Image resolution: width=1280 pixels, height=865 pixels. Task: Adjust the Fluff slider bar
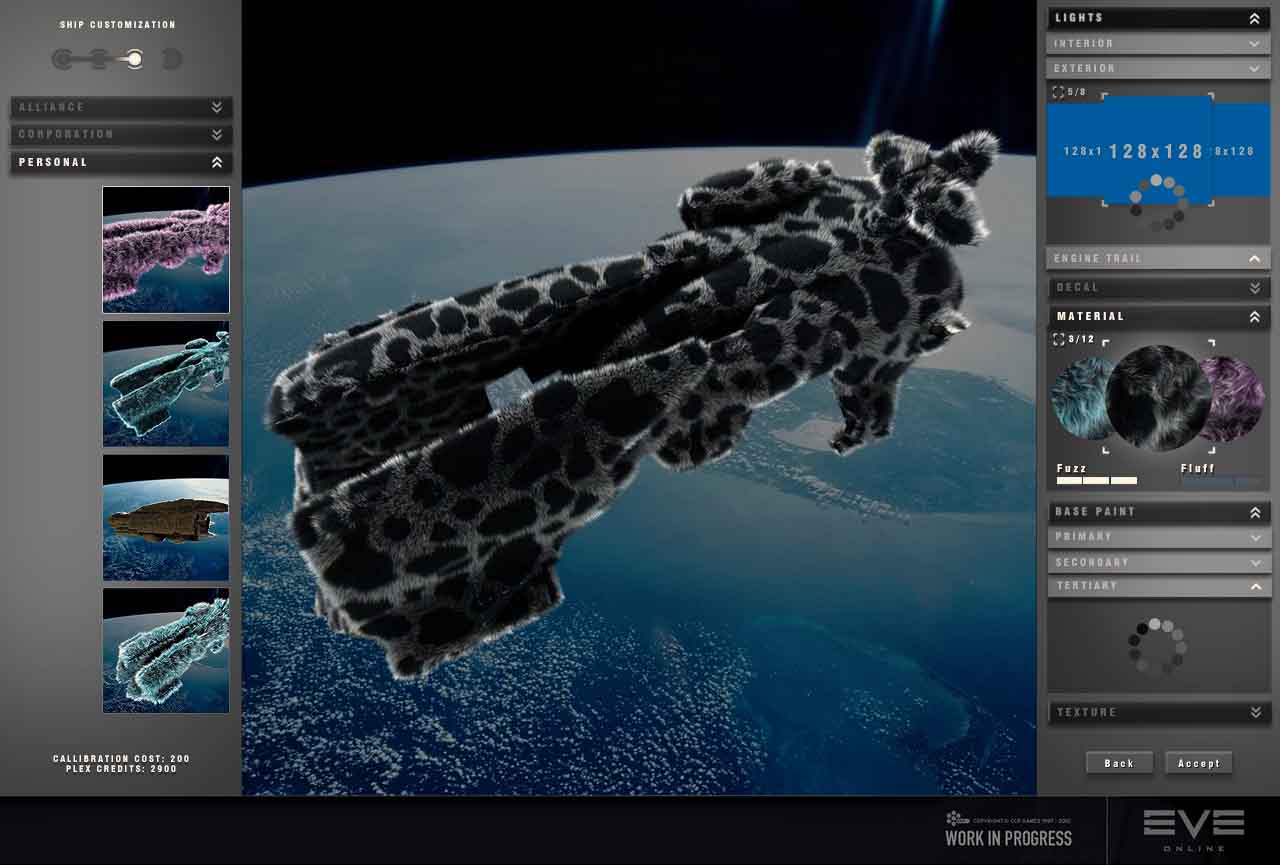click(1222, 481)
